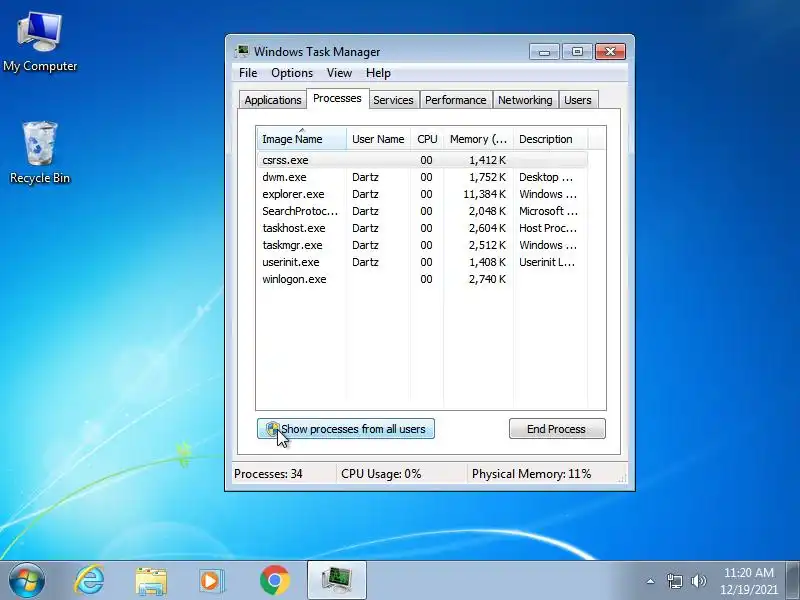Select csrss.exe process row
This screenshot has width=800, height=600.
(x=422, y=160)
